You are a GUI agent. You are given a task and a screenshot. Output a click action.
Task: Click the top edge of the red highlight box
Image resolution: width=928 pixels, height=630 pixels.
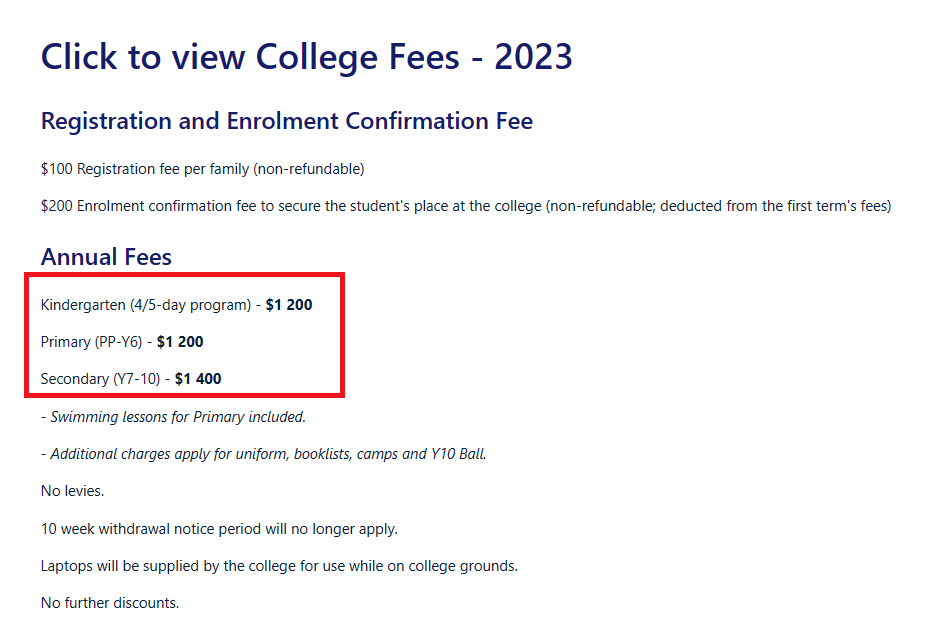click(184, 275)
